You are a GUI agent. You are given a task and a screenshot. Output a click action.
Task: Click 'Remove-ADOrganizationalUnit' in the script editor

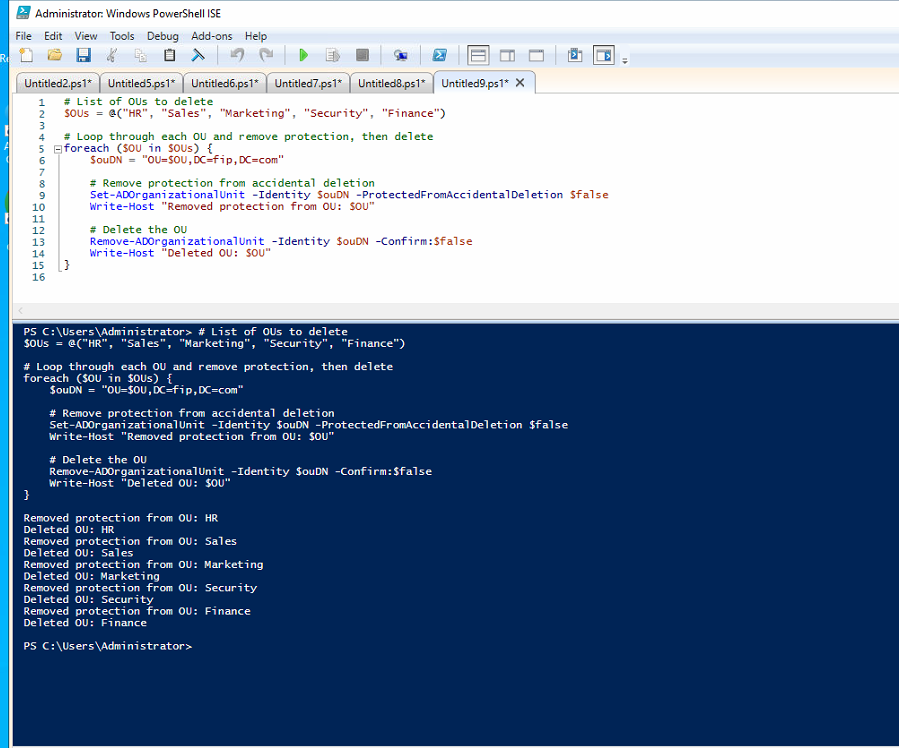177,241
